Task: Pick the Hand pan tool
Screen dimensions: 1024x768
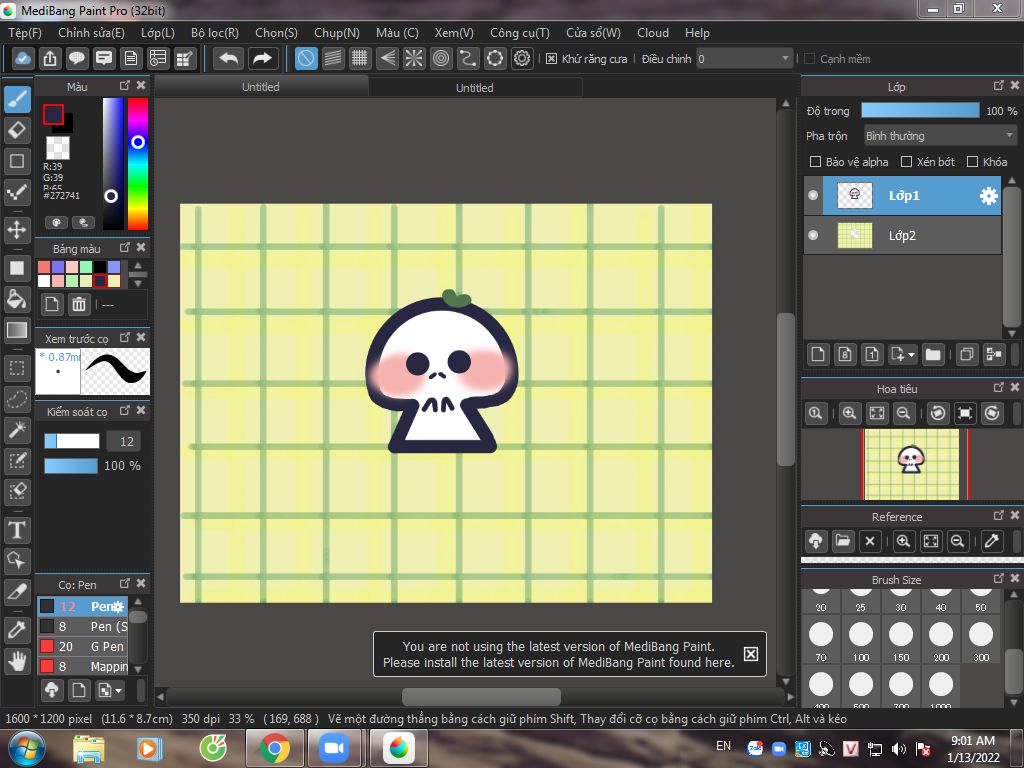Action: coord(17,660)
